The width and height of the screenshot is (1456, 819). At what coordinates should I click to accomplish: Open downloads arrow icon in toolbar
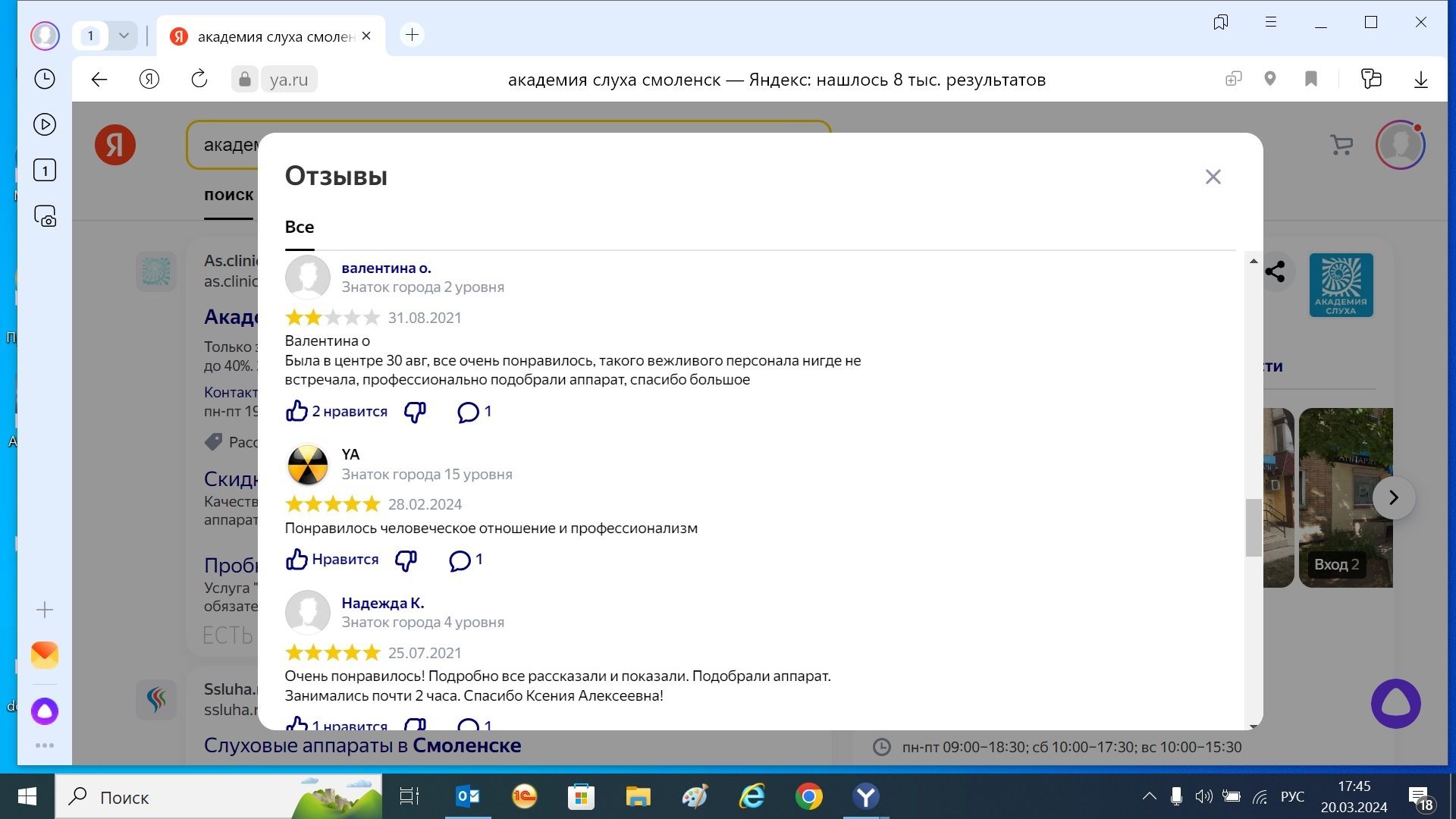coord(1420,79)
